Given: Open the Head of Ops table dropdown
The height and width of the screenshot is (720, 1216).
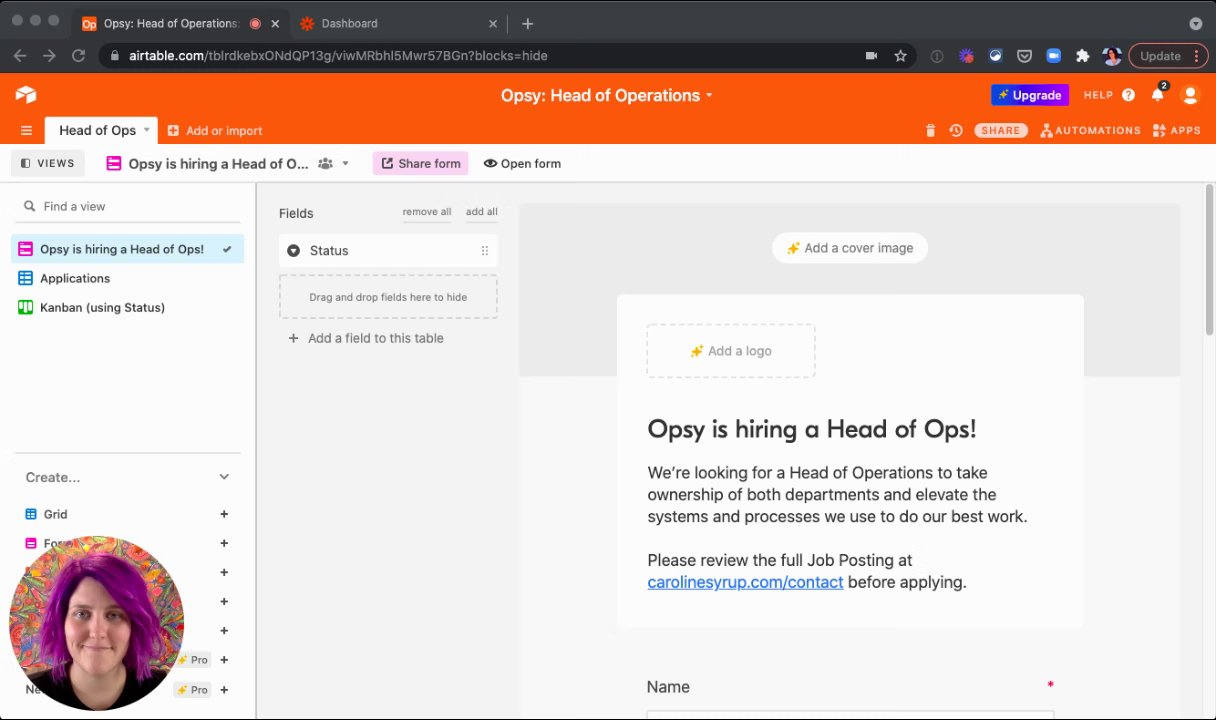Looking at the screenshot, I should click(146, 130).
